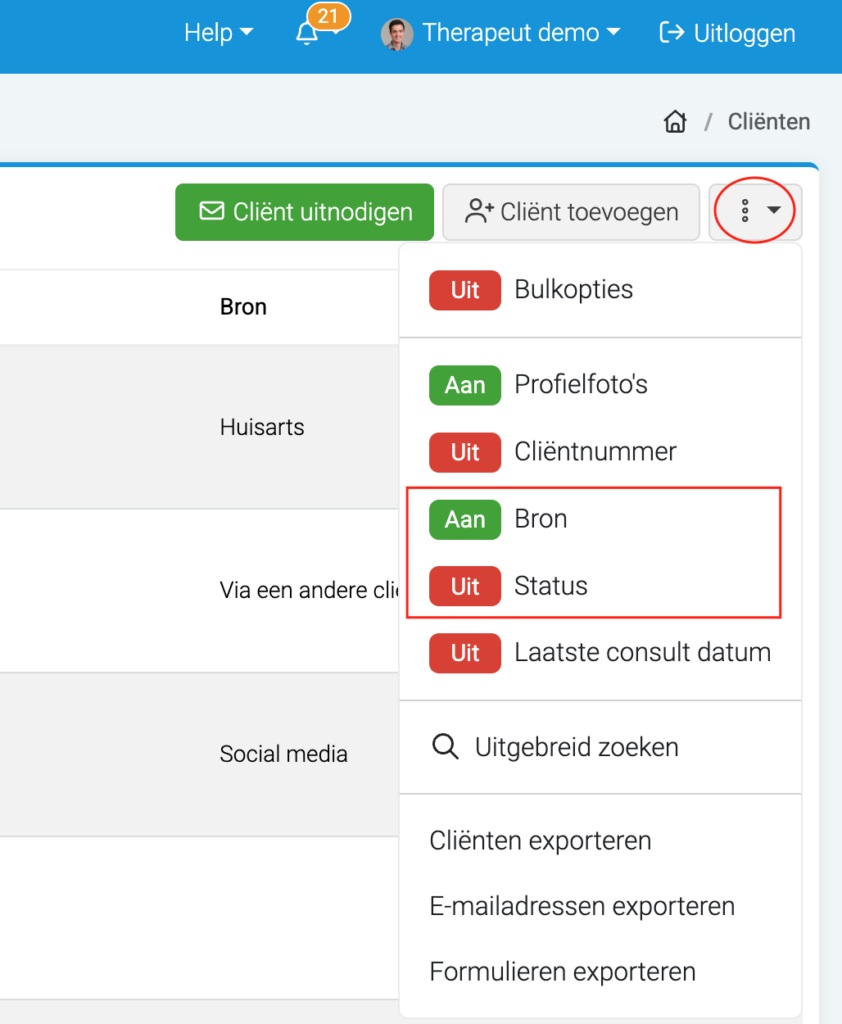This screenshot has width=842, height=1024.
Task: Expand the Help dropdown menu
Action: click(218, 33)
